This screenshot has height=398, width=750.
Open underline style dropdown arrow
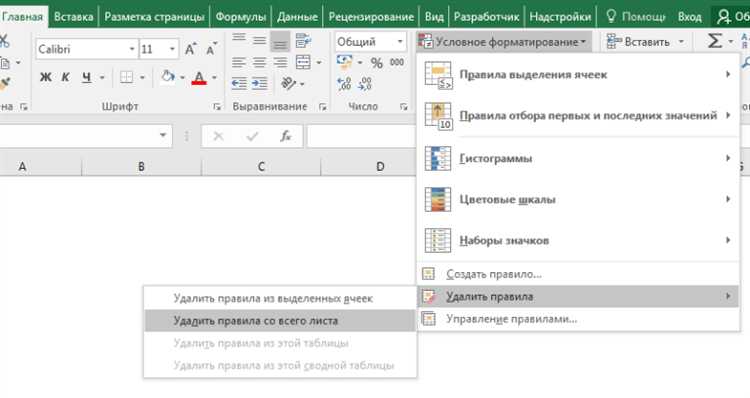coord(102,77)
